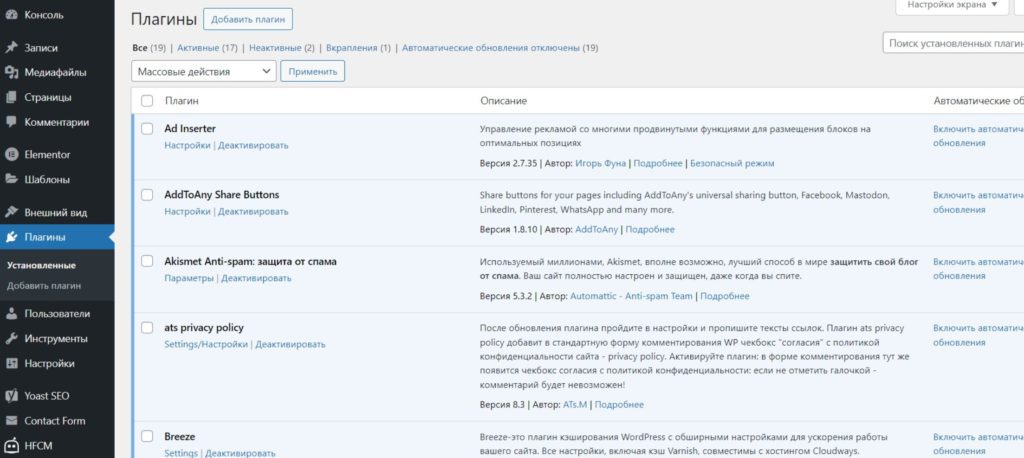Image resolution: width=1024 pixels, height=458 pixels.
Task: Check the ats privacy policy checkbox
Action: (147, 327)
